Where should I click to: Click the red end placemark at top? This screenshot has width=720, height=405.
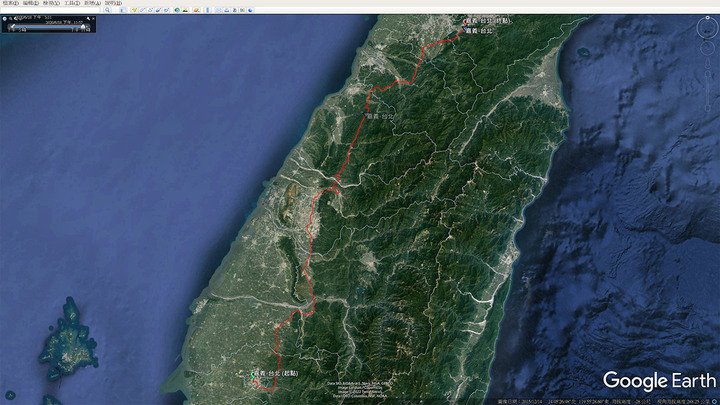(x=464, y=21)
